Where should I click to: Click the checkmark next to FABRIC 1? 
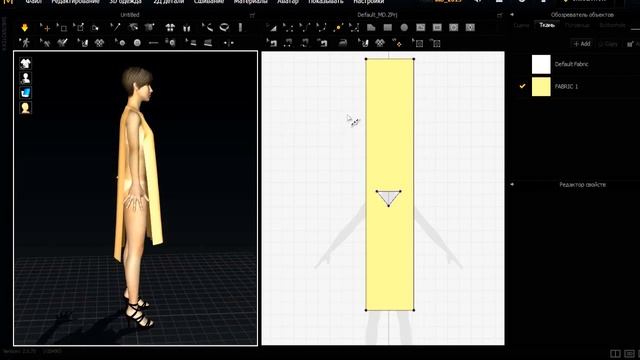pyautogui.click(x=522, y=86)
